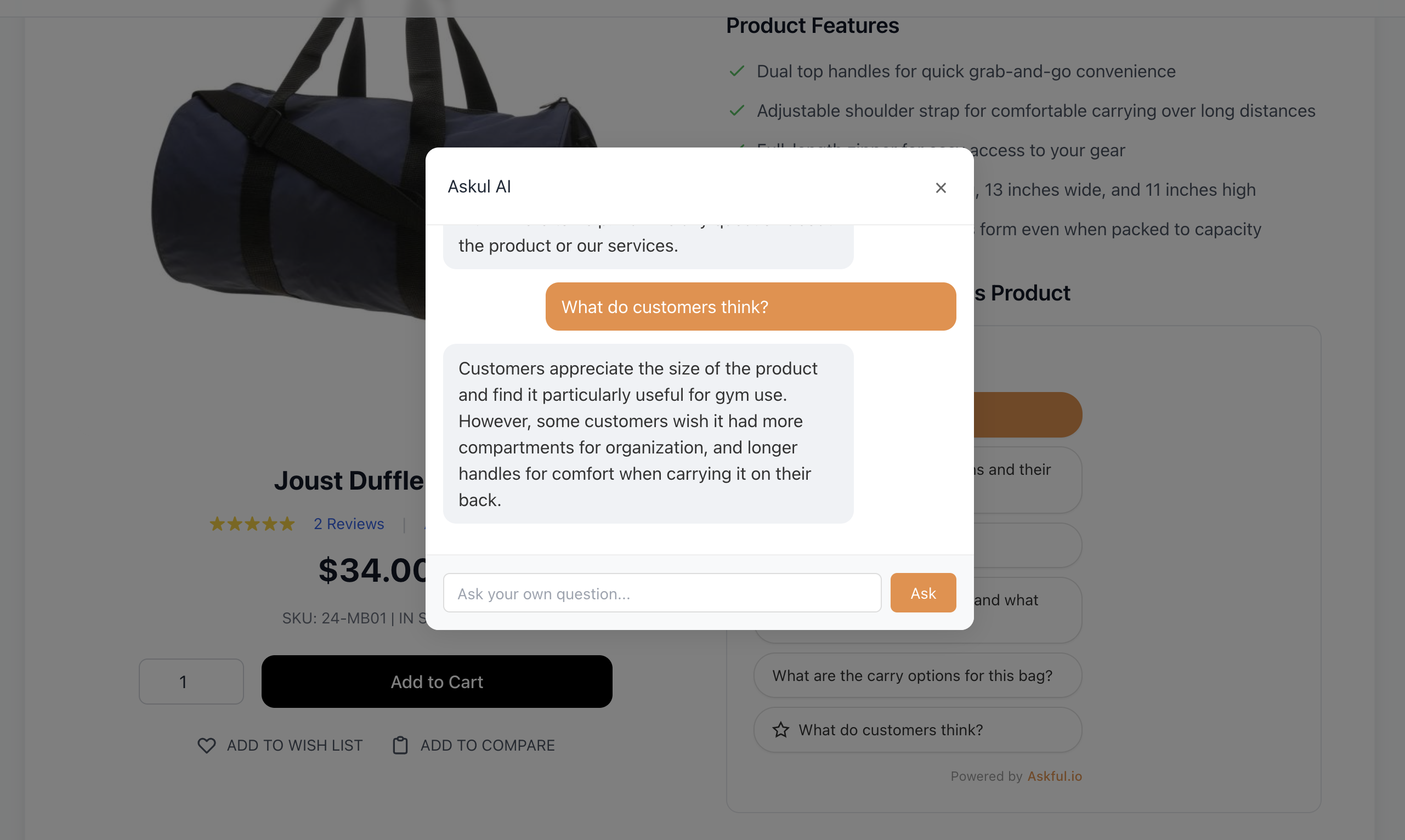Click the AI reply about customer opinions
The image size is (1405, 840).
click(648, 434)
